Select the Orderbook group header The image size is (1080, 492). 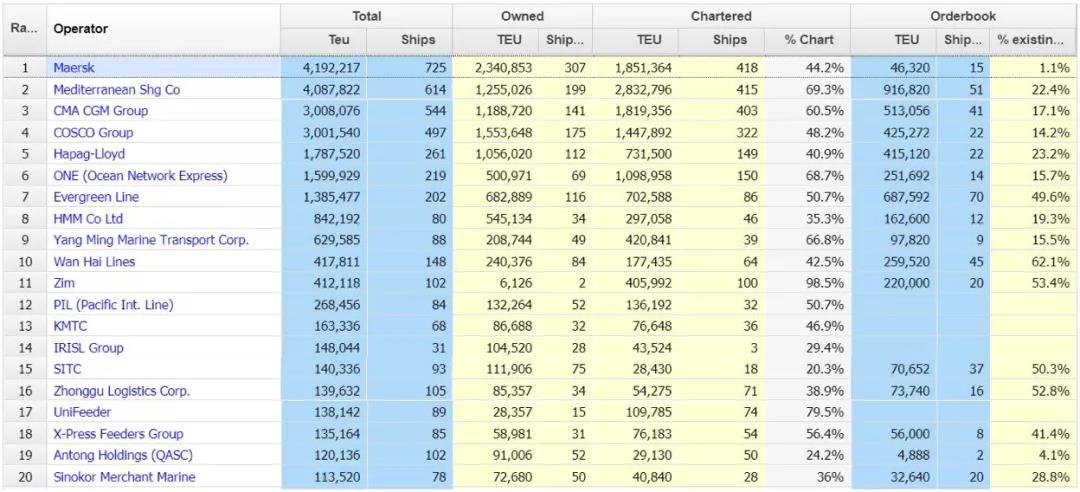click(964, 16)
